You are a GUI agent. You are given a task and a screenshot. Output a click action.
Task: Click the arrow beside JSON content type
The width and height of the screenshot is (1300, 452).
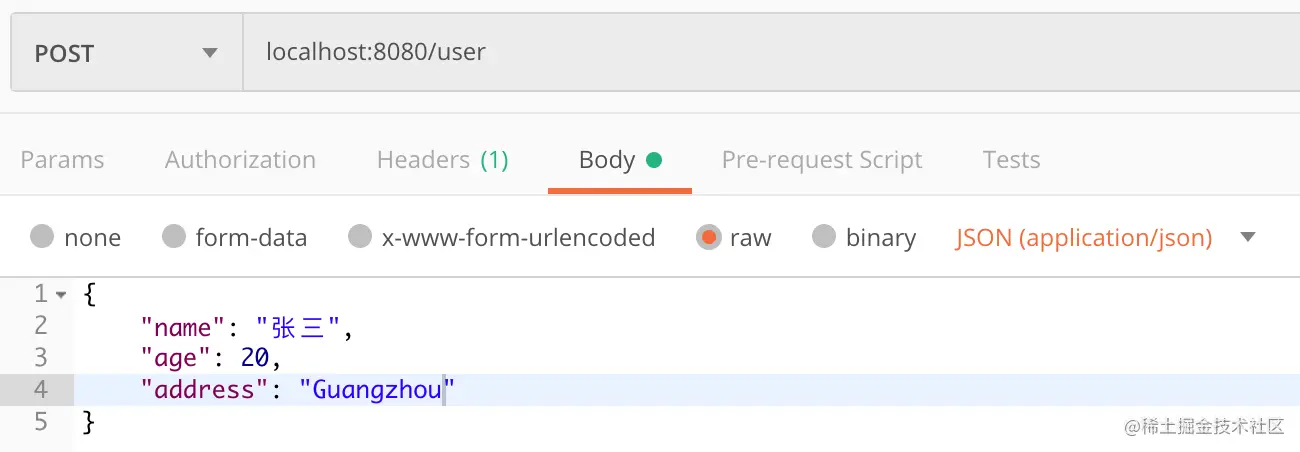[1247, 238]
